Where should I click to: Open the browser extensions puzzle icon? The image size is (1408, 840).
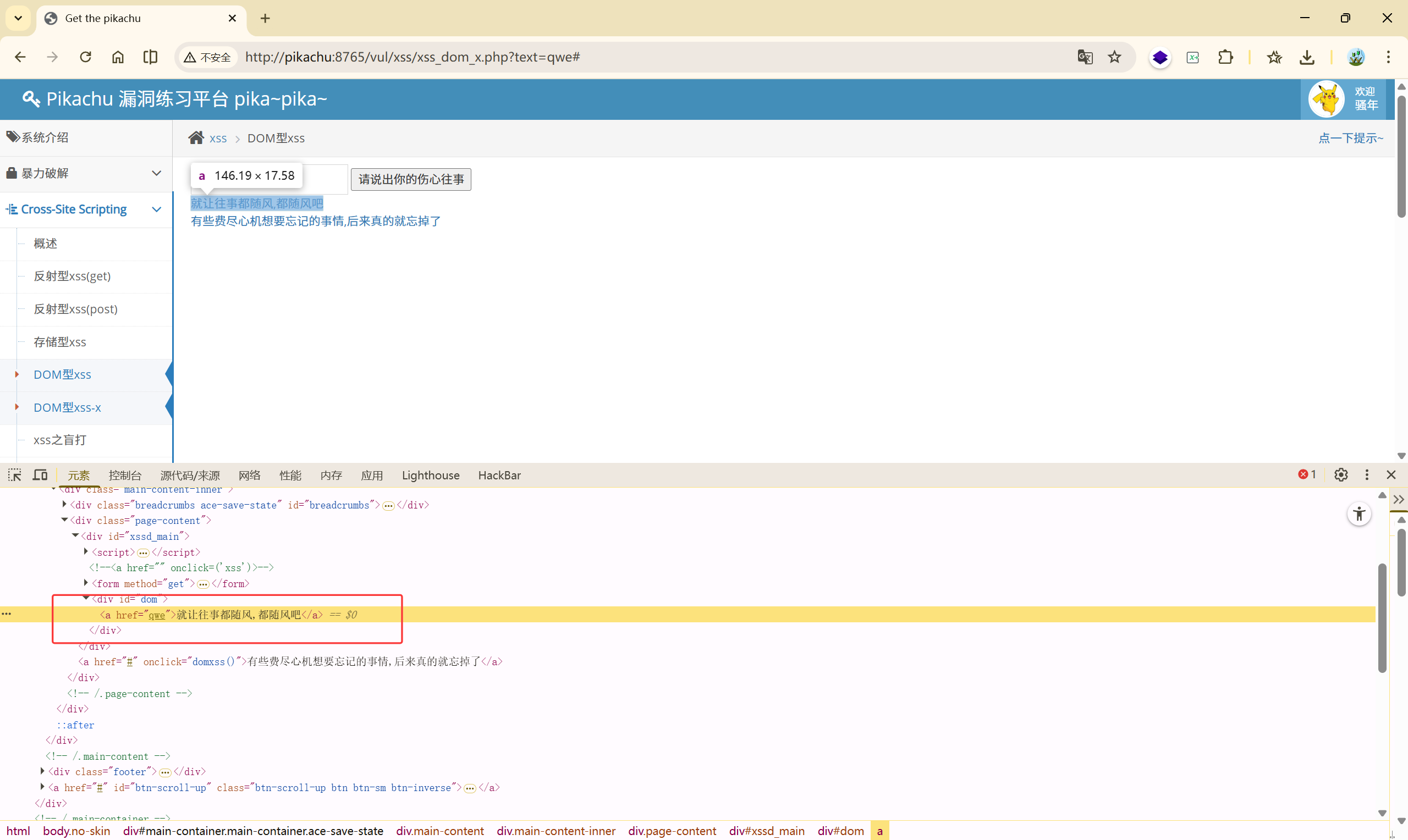coord(1225,57)
